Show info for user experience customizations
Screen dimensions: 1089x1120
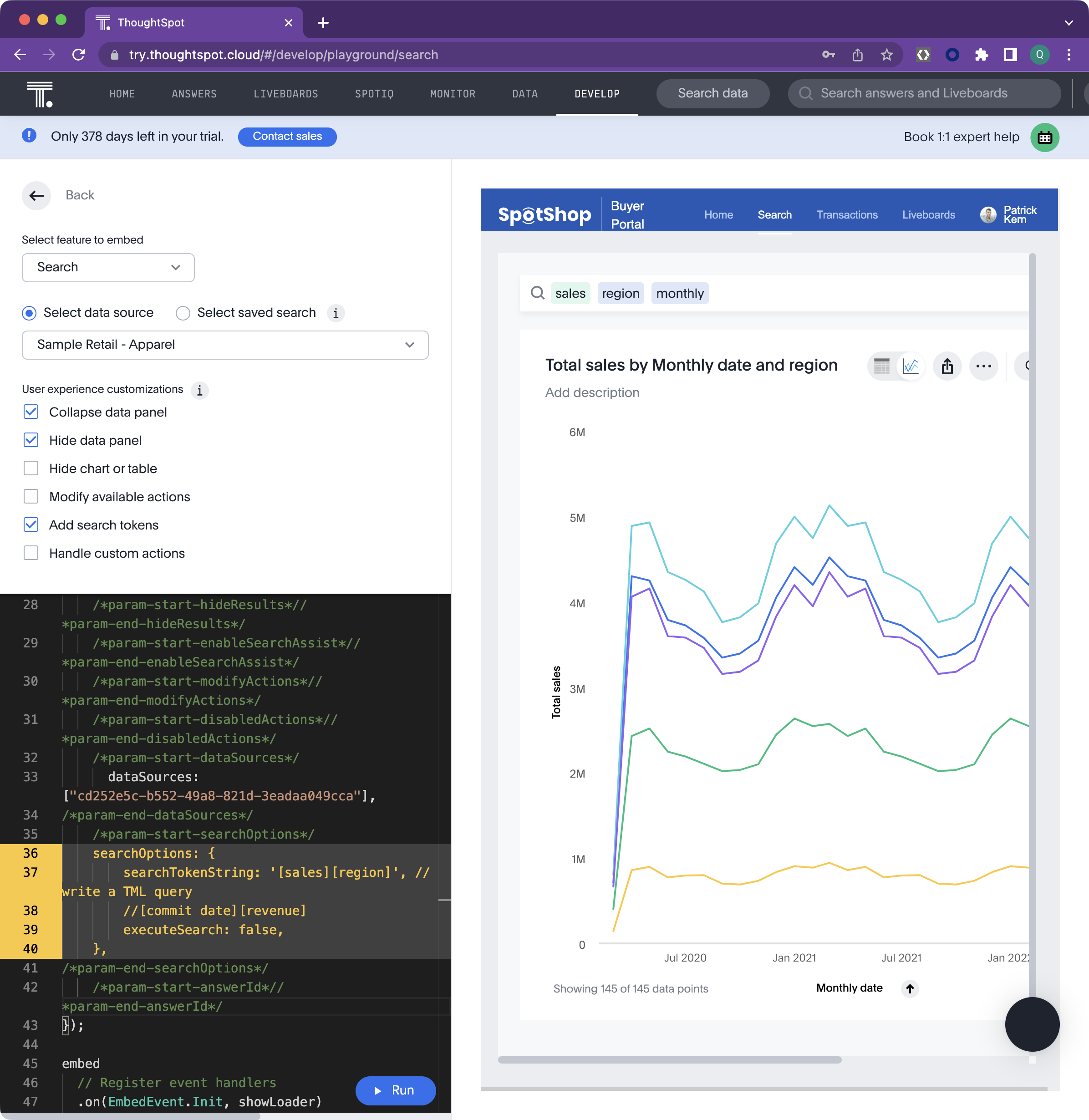[x=199, y=390]
